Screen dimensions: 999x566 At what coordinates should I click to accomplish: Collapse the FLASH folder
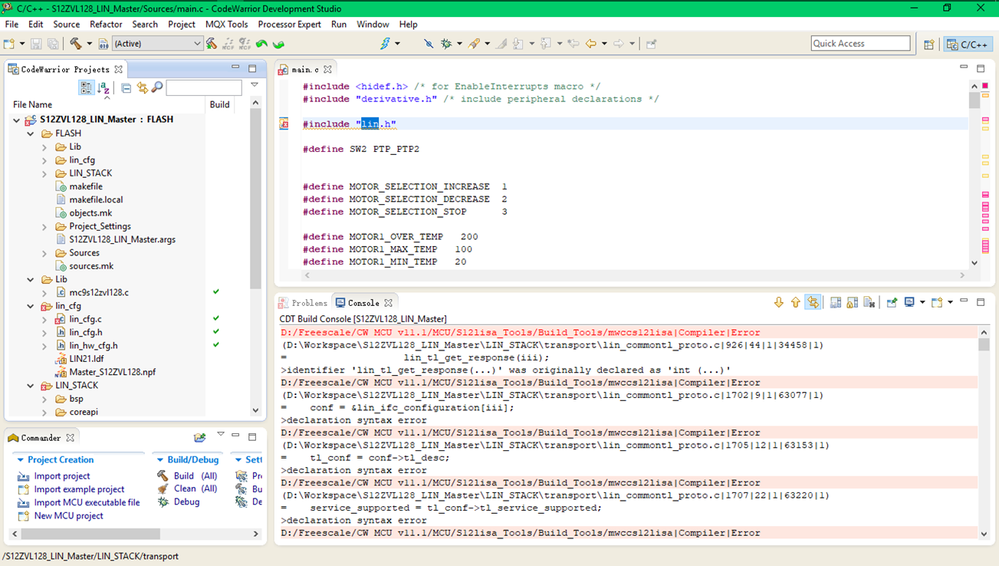coord(31,134)
